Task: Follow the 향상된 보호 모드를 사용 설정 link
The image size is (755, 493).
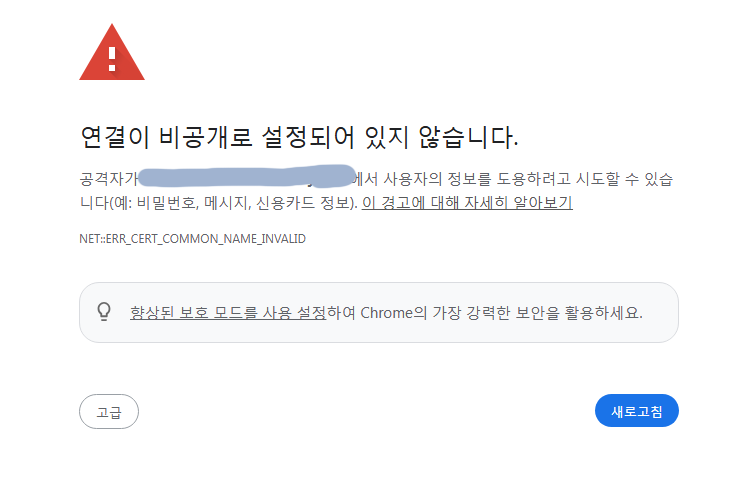Action: [x=228, y=313]
